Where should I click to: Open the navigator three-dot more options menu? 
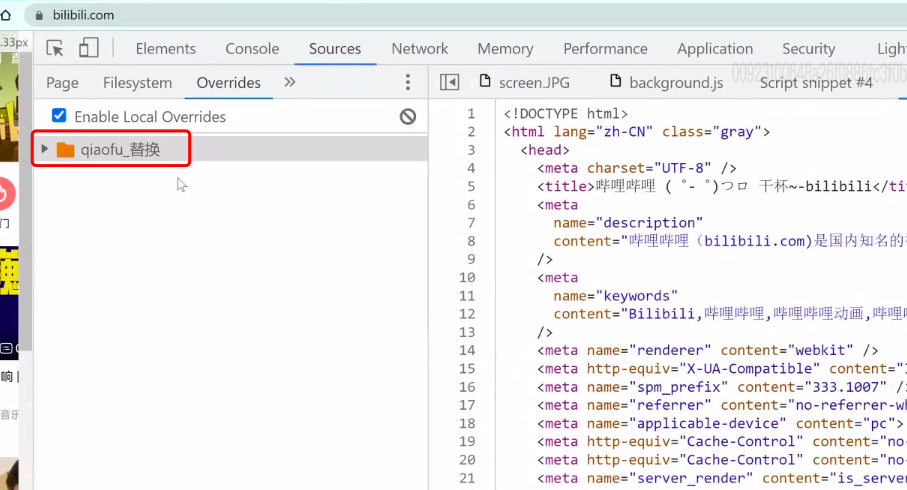tap(407, 83)
